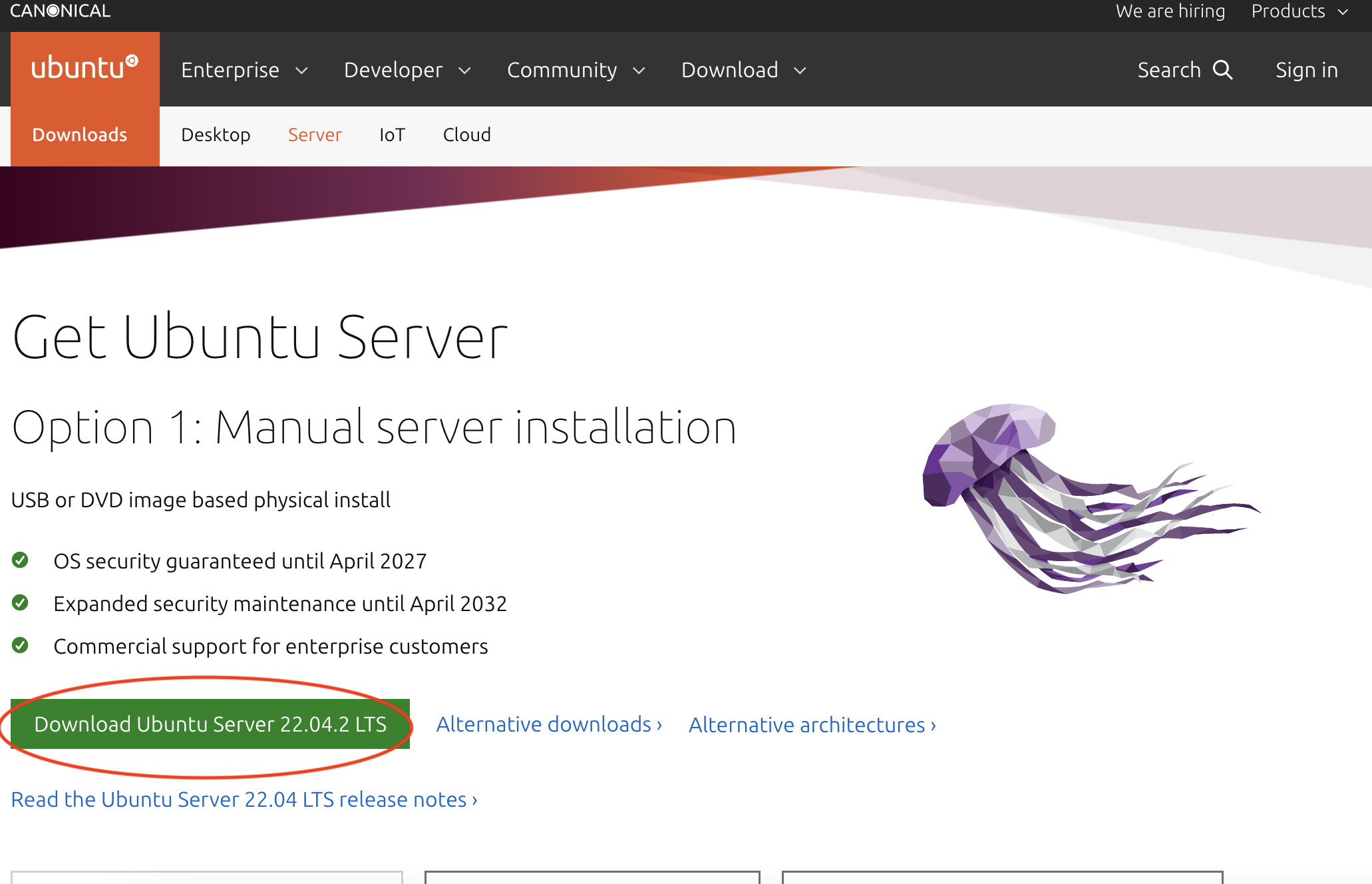Click the Canonical logo in the top bar
This screenshot has width=1372, height=884.
point(61,11)
